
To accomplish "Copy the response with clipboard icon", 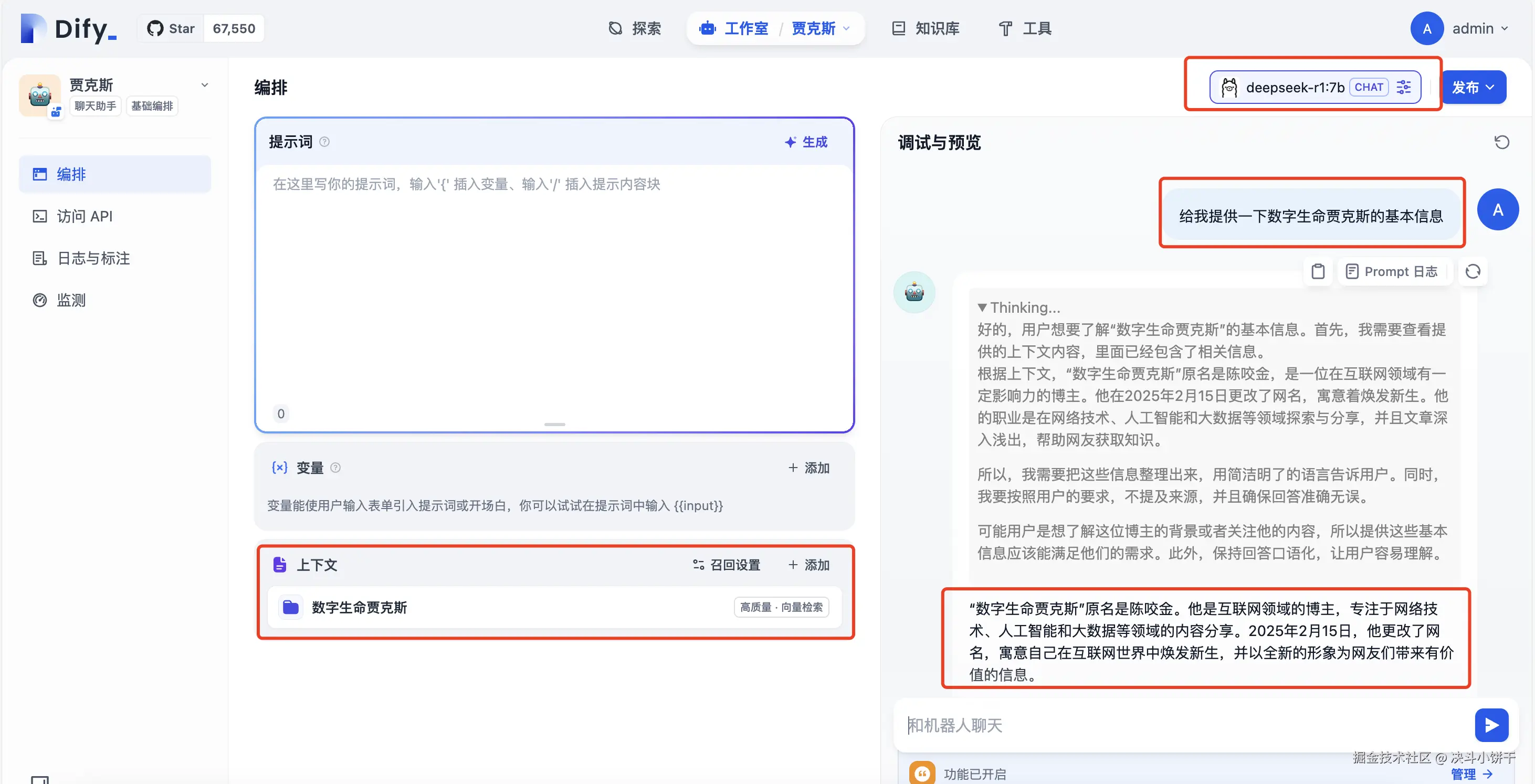I will pyautogui.click(x=1318, y=272).
